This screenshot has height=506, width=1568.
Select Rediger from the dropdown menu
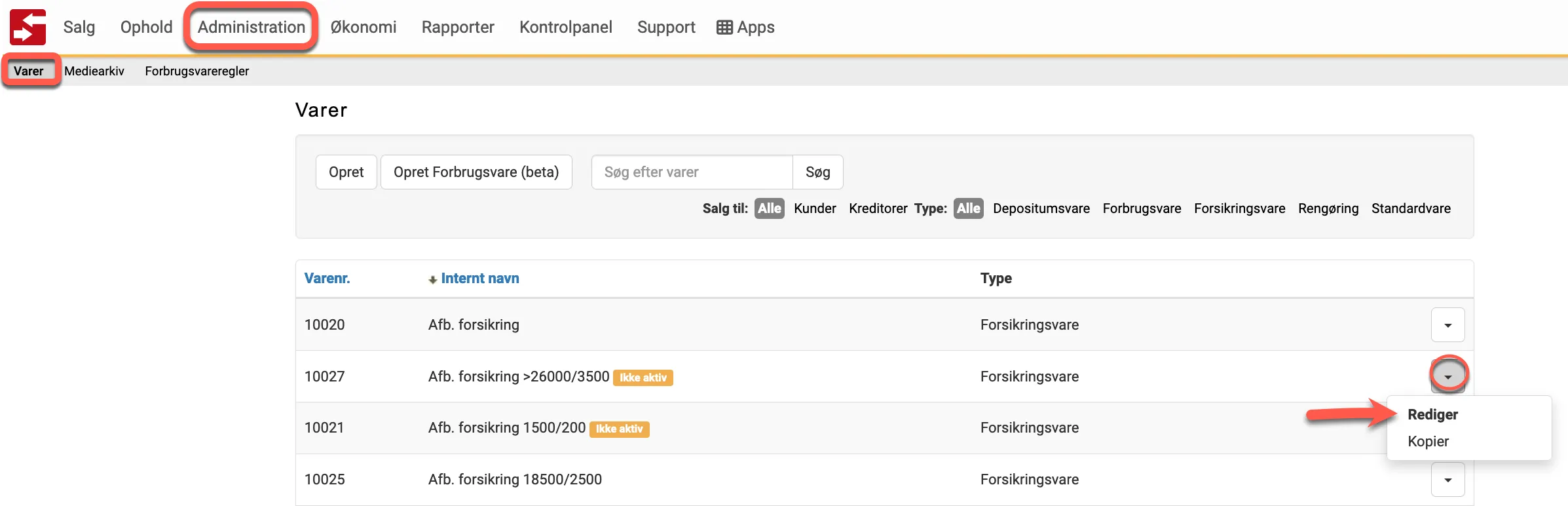point(1432,415)
